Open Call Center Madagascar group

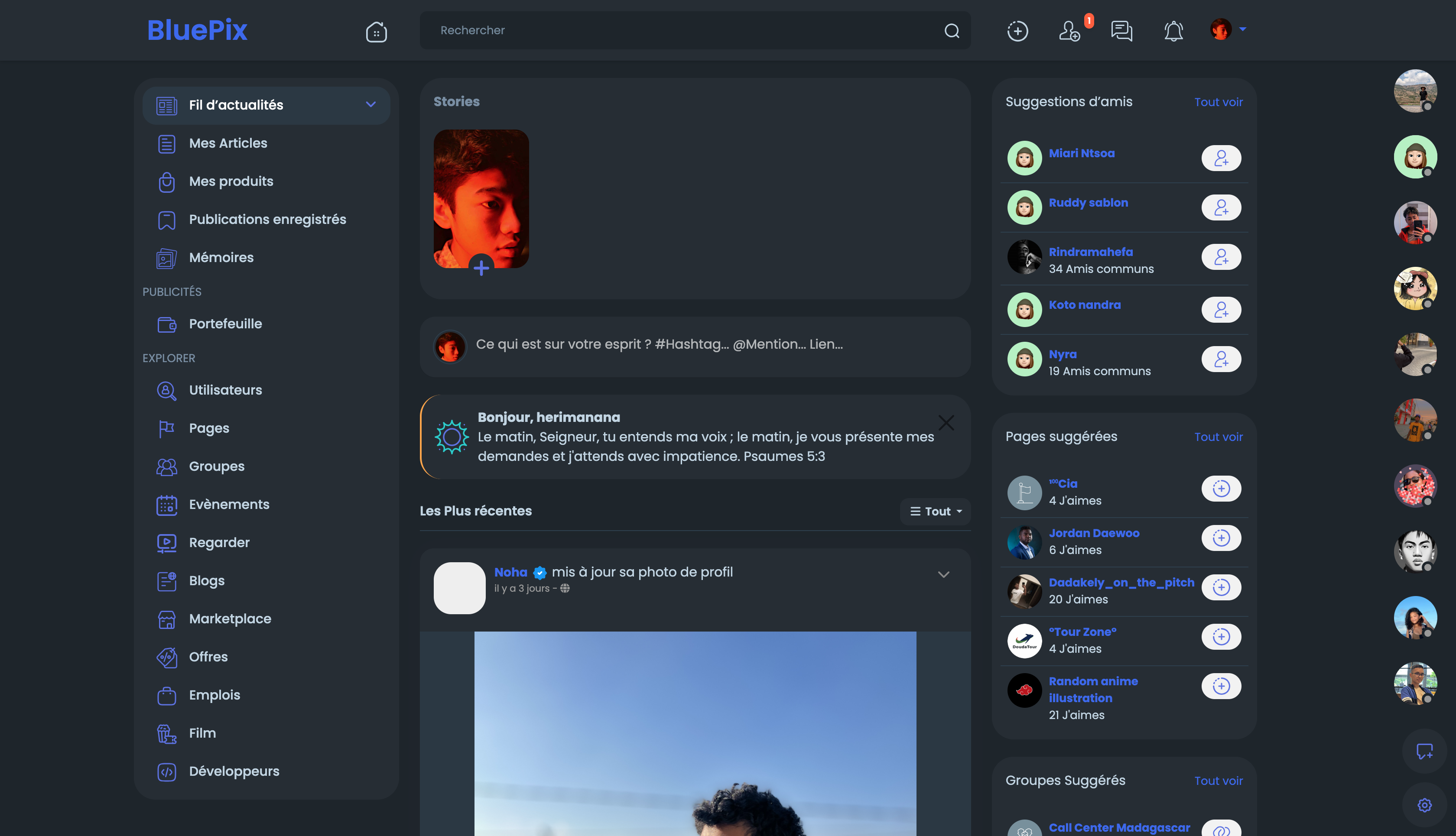tap(1119, 827)
